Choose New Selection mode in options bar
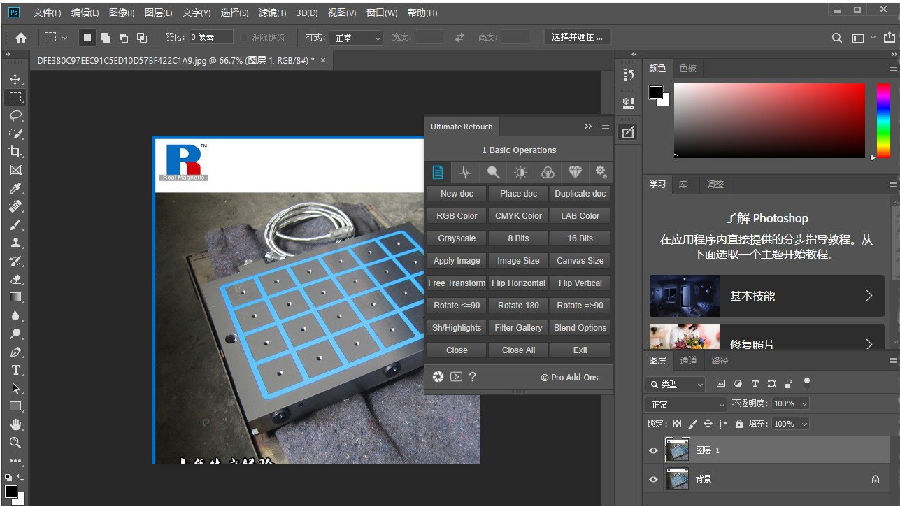Screen dimensions: 900x506 [x=87, y=38]
